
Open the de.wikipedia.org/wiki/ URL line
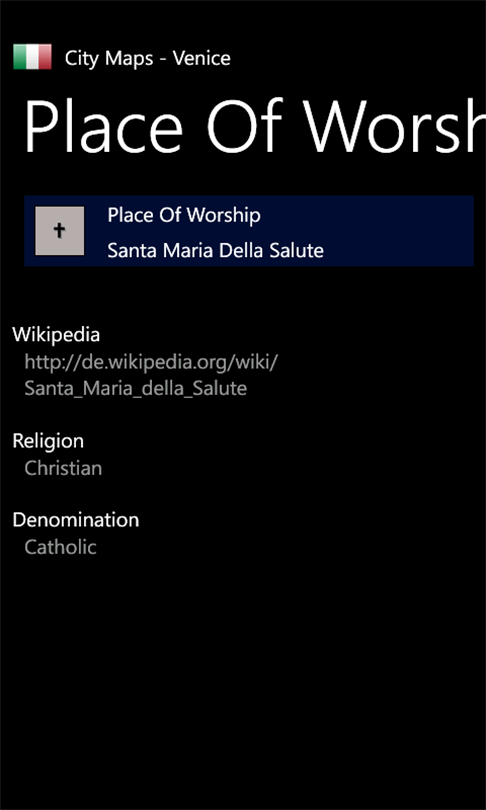click(x=151, y=362)
